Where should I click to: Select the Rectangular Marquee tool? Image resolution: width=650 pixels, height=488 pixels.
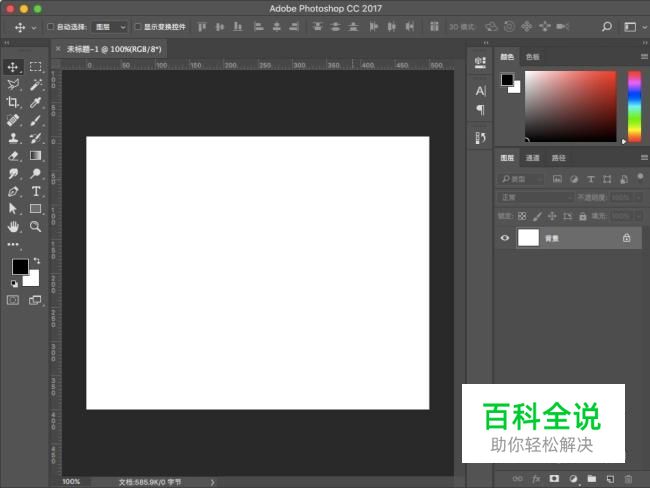pos(35,67)
